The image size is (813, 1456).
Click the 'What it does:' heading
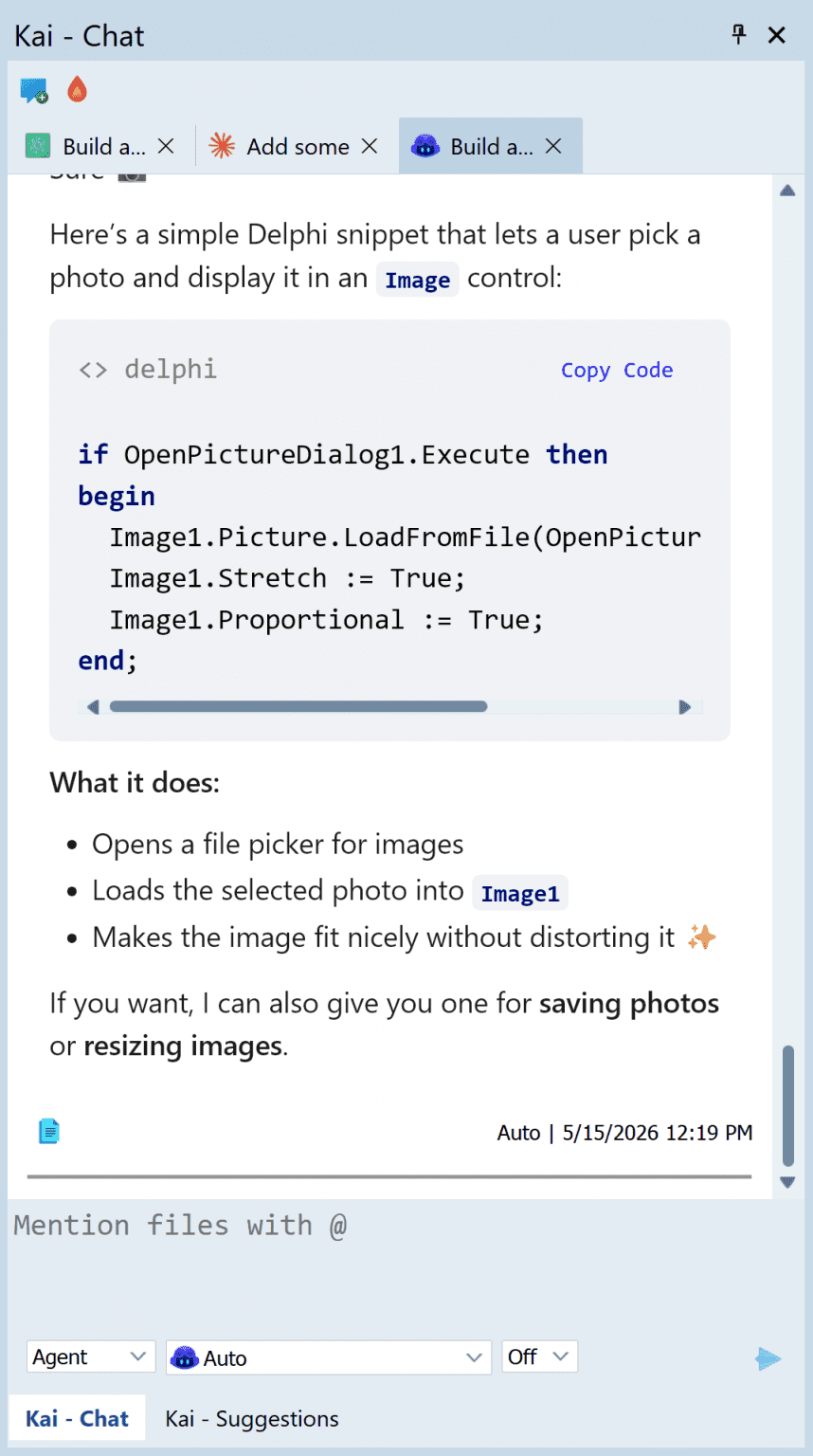coord(135,783)
